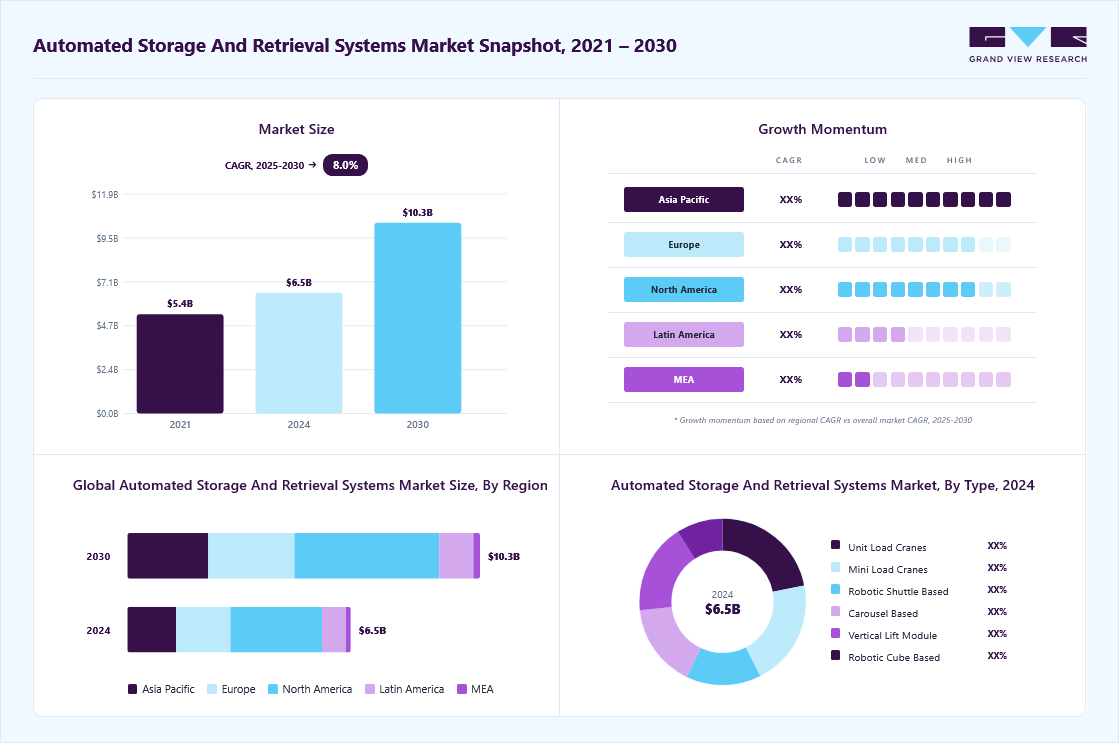This screenshot has height=743, width=1120.
Task: Click the Europe region label in Growth Momentum
Action: point(684,244)
